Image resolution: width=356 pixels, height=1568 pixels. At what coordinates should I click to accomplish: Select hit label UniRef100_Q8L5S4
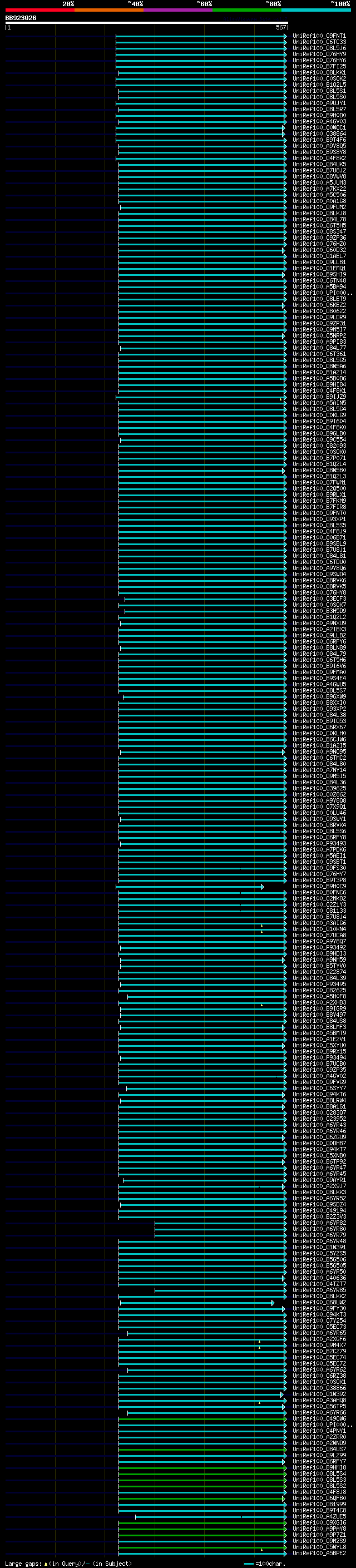coord(319,1473)
